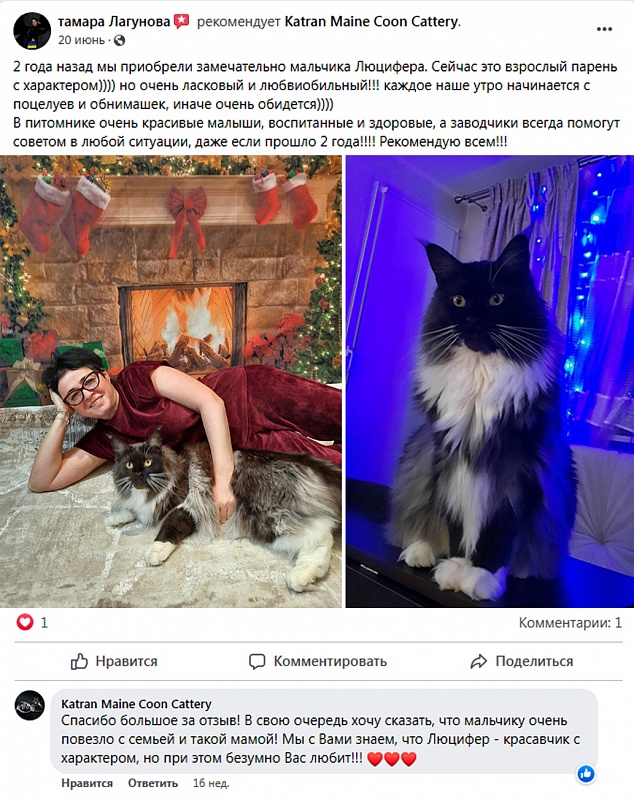Open Katran Maine Coon Cattery page link
Viewport: 634px width, 800px height.
click(372, 21)
